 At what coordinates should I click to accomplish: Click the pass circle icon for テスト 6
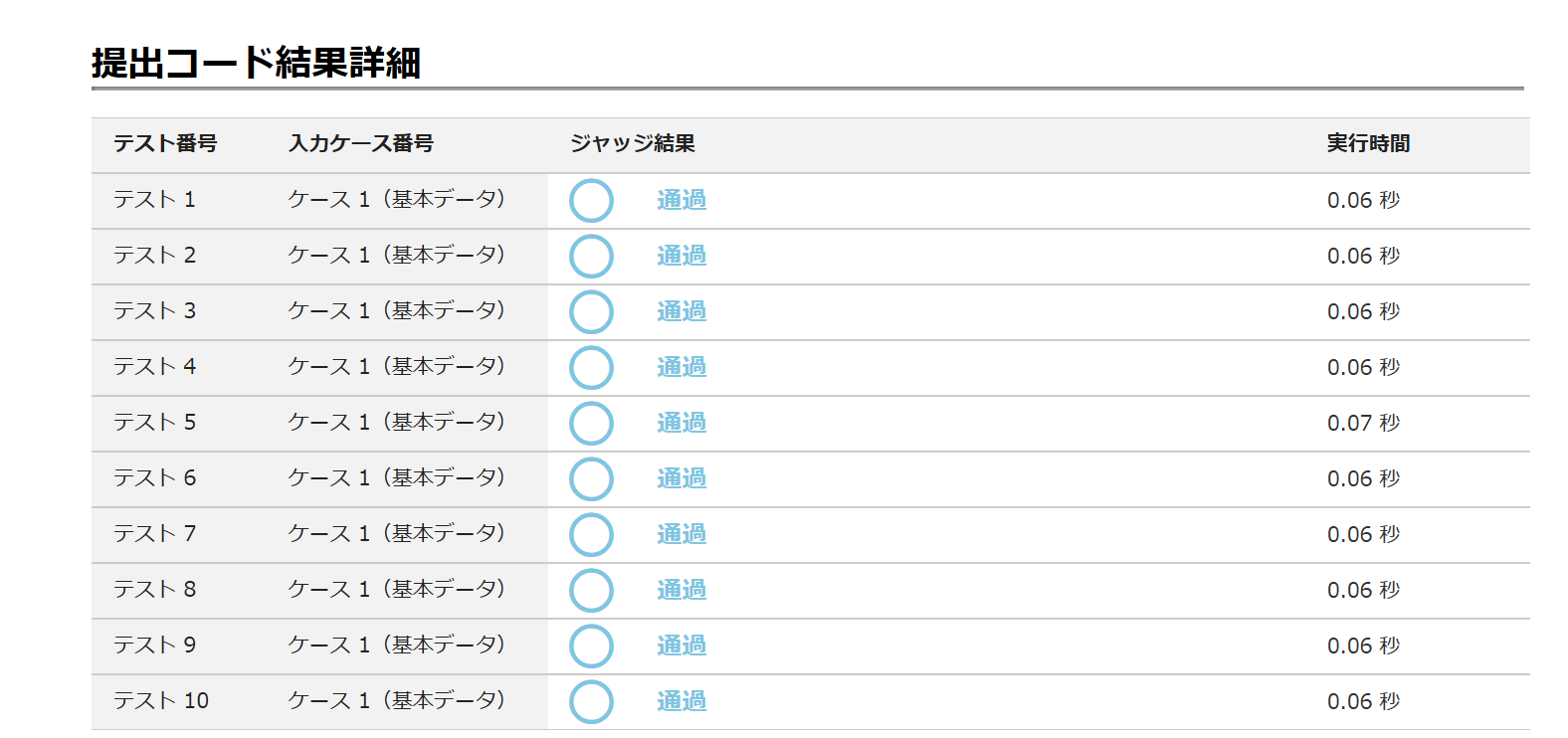pos(591,478)
